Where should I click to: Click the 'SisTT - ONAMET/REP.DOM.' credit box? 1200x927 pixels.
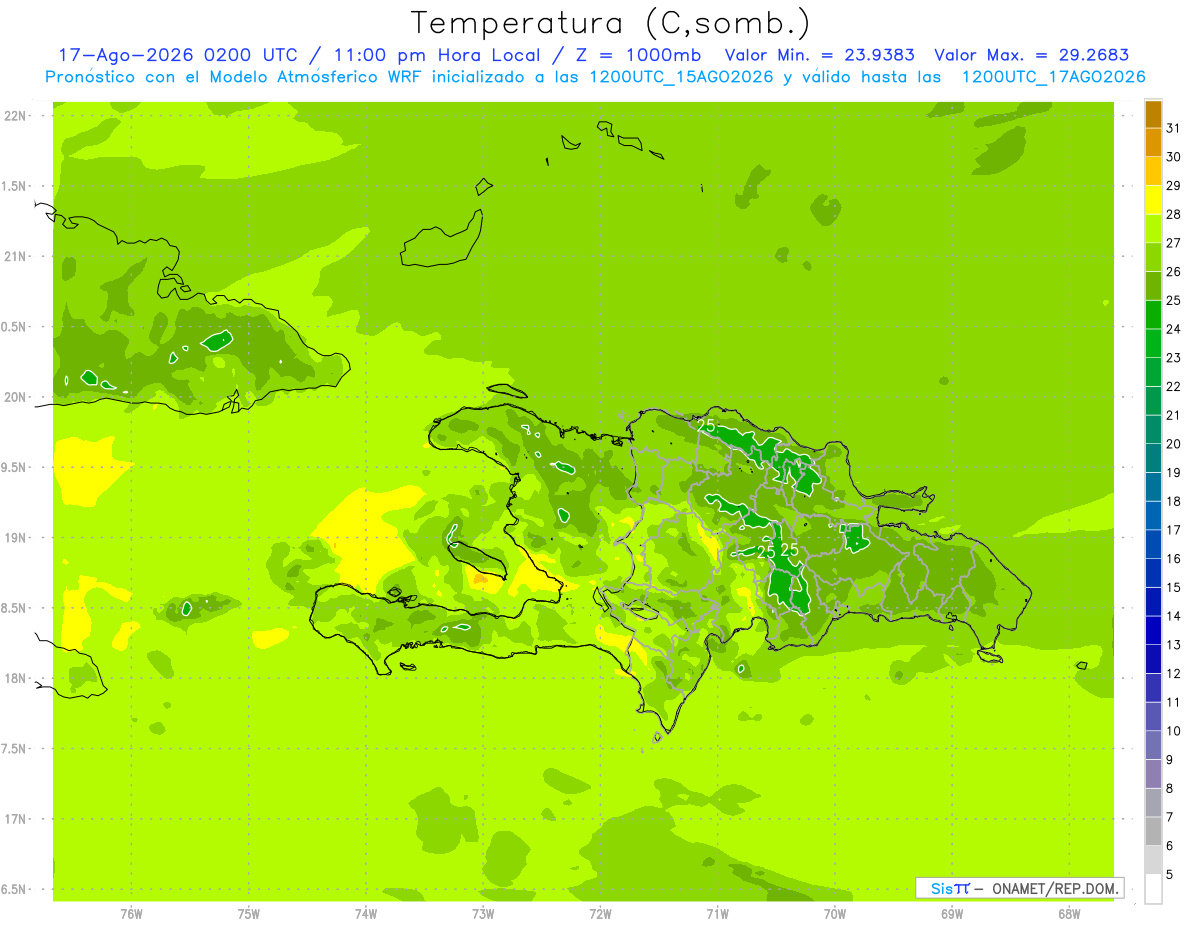coord(1019,888)
